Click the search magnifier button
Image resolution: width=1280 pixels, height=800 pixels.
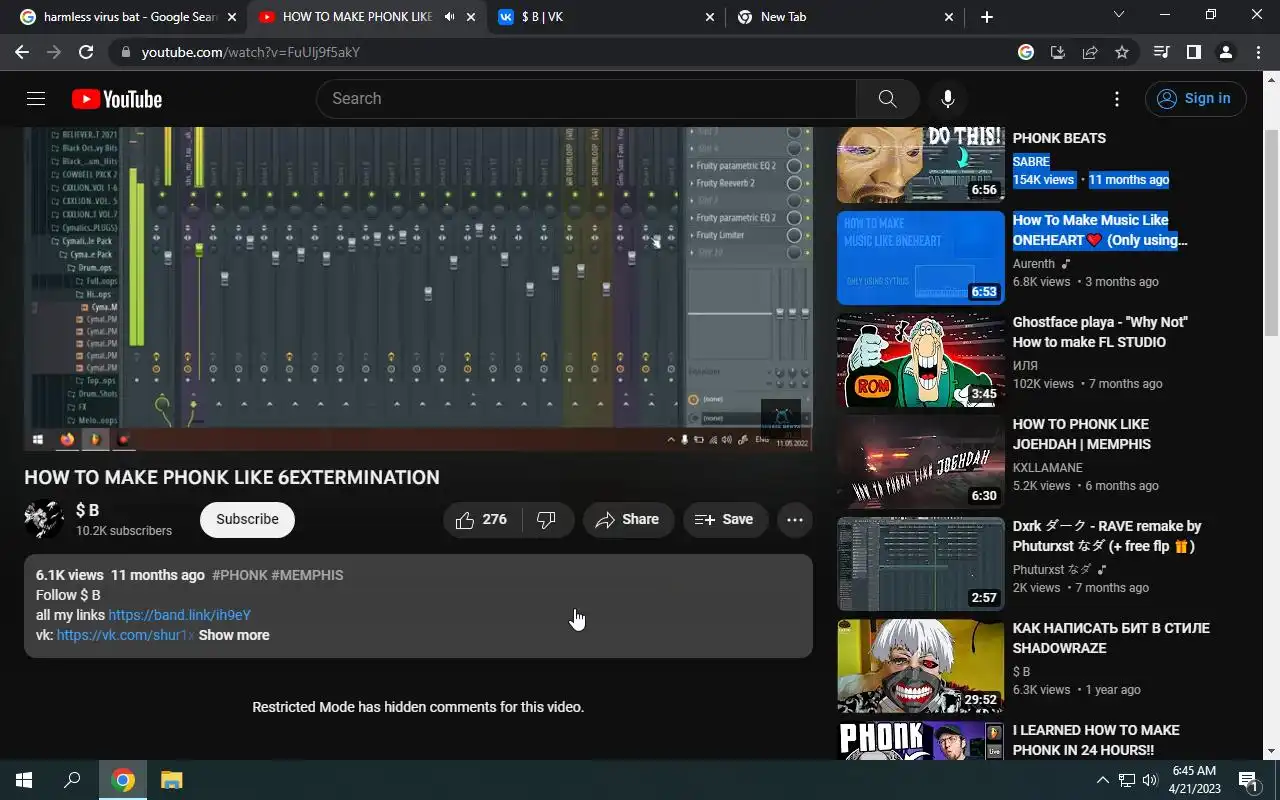[x=887, y=99]
